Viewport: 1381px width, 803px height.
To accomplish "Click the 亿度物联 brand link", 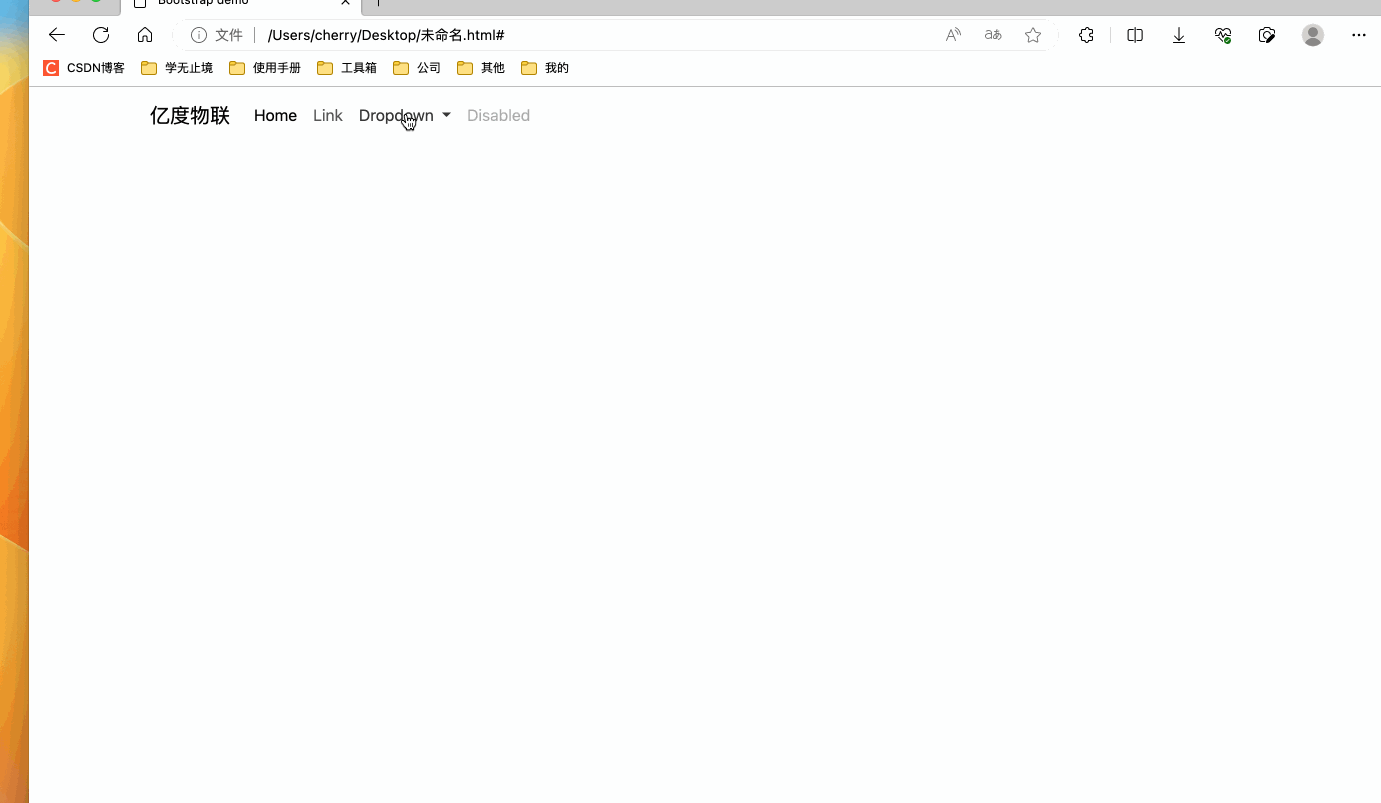I will click(190, 116).
